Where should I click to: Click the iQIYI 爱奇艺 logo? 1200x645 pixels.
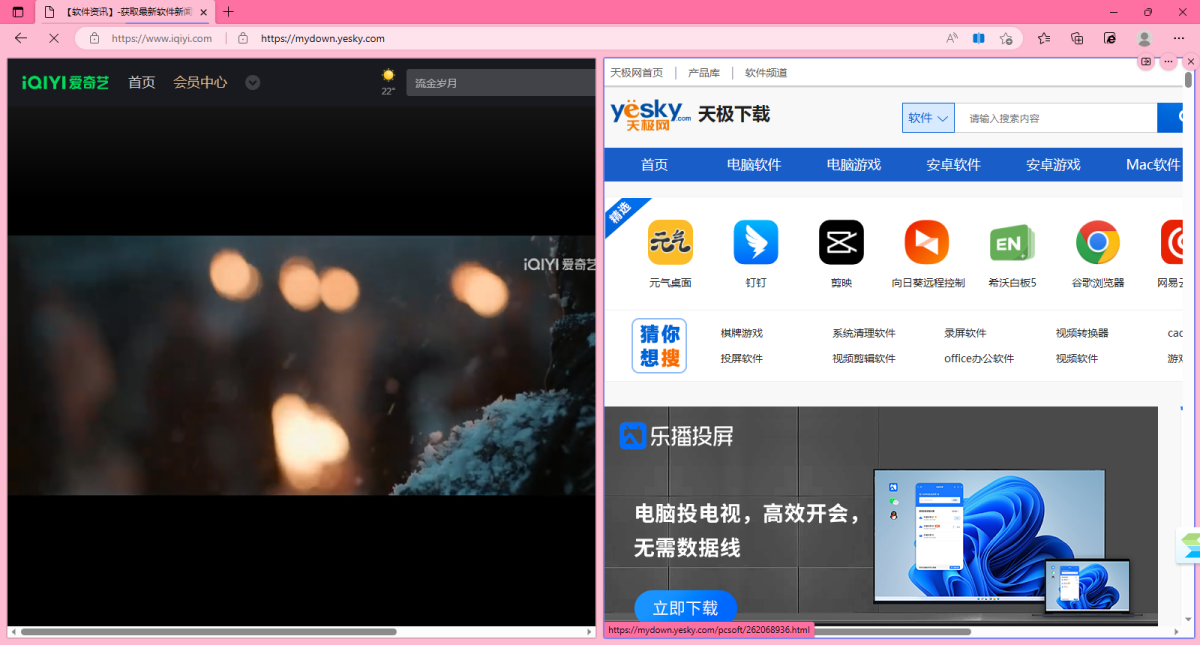(x=63, y=82)
